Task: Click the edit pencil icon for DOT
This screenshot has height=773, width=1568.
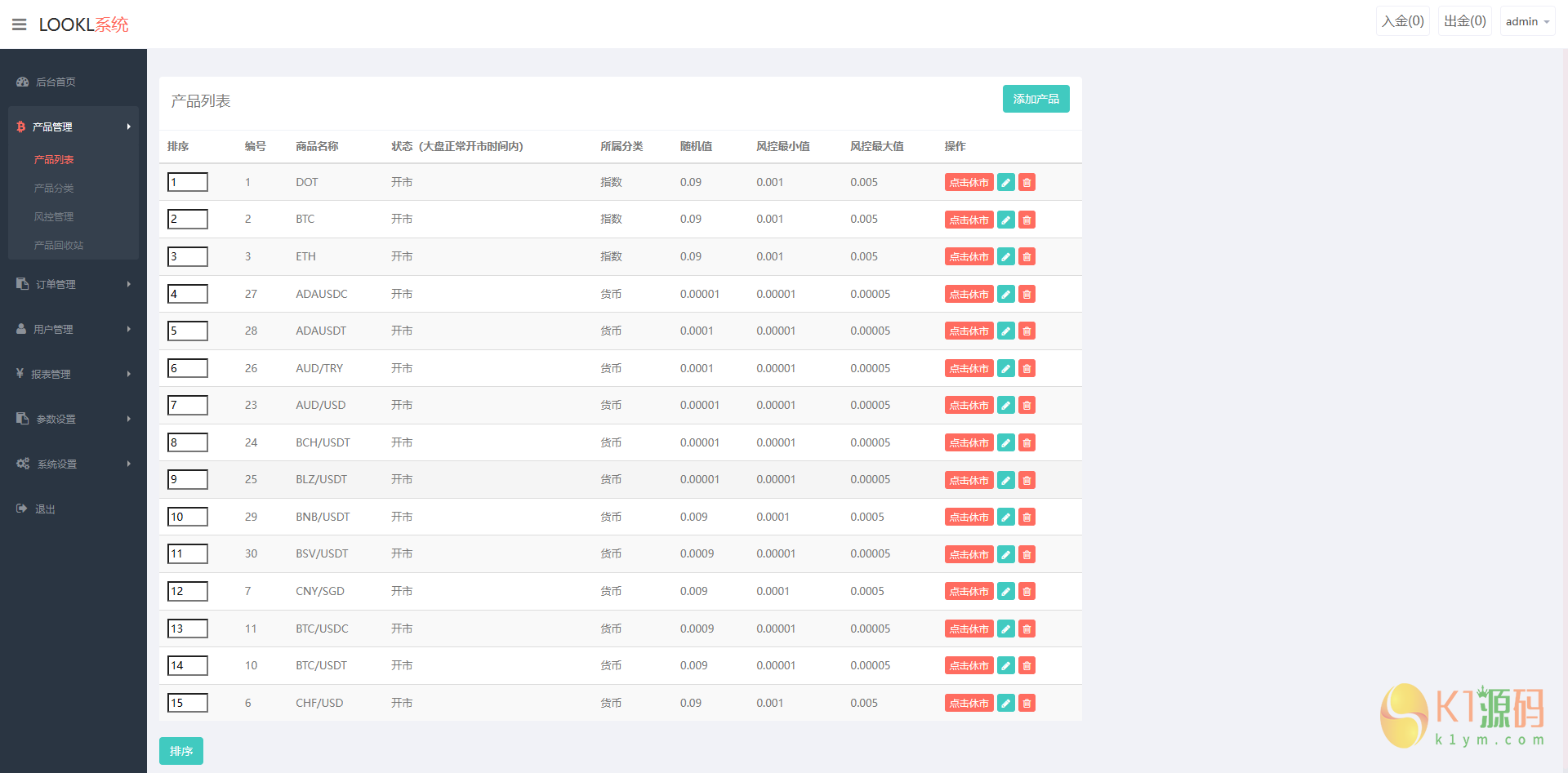Action: pos(1006,183)
